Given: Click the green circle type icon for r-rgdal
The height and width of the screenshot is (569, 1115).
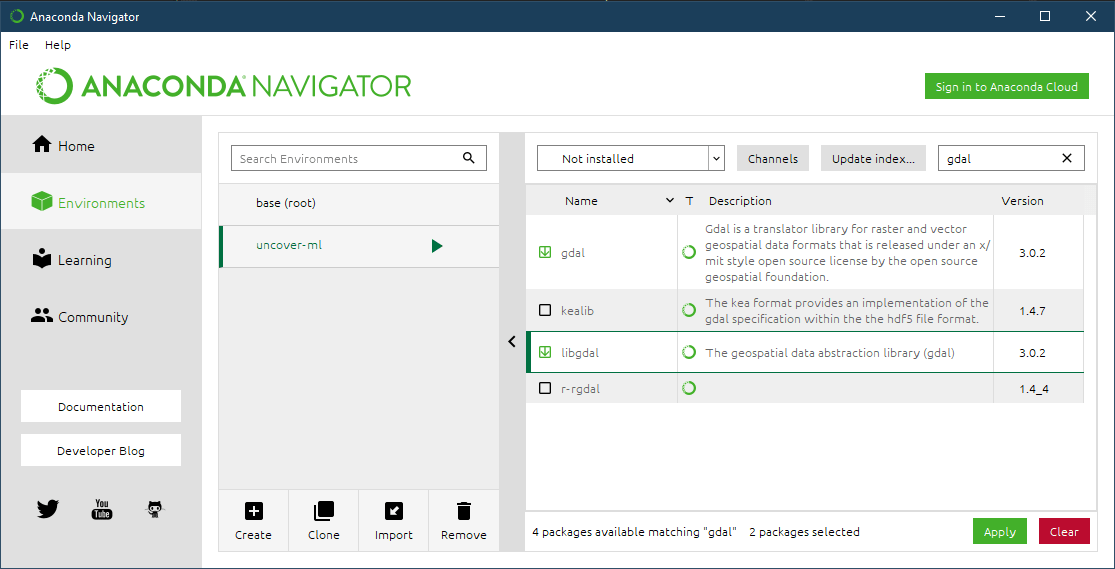Looking at the screenshot, I should click(688, 388).
